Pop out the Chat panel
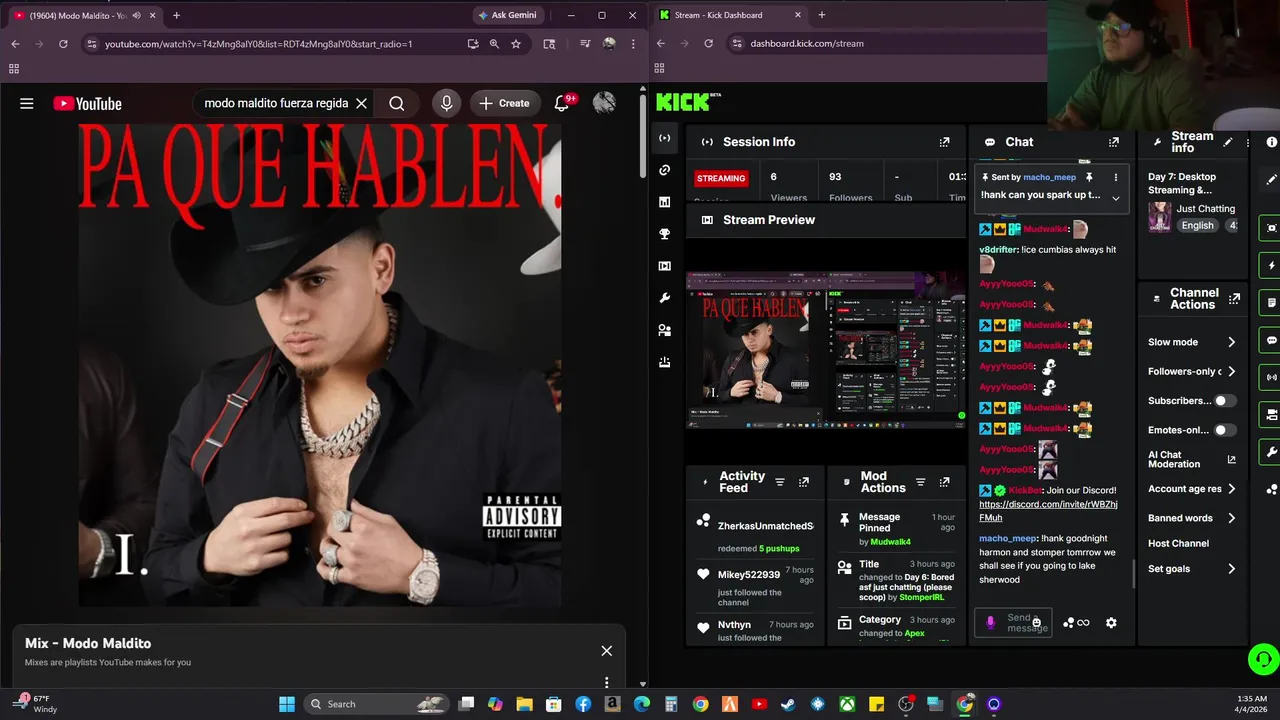1280x720 pixels. (1114, 142)
